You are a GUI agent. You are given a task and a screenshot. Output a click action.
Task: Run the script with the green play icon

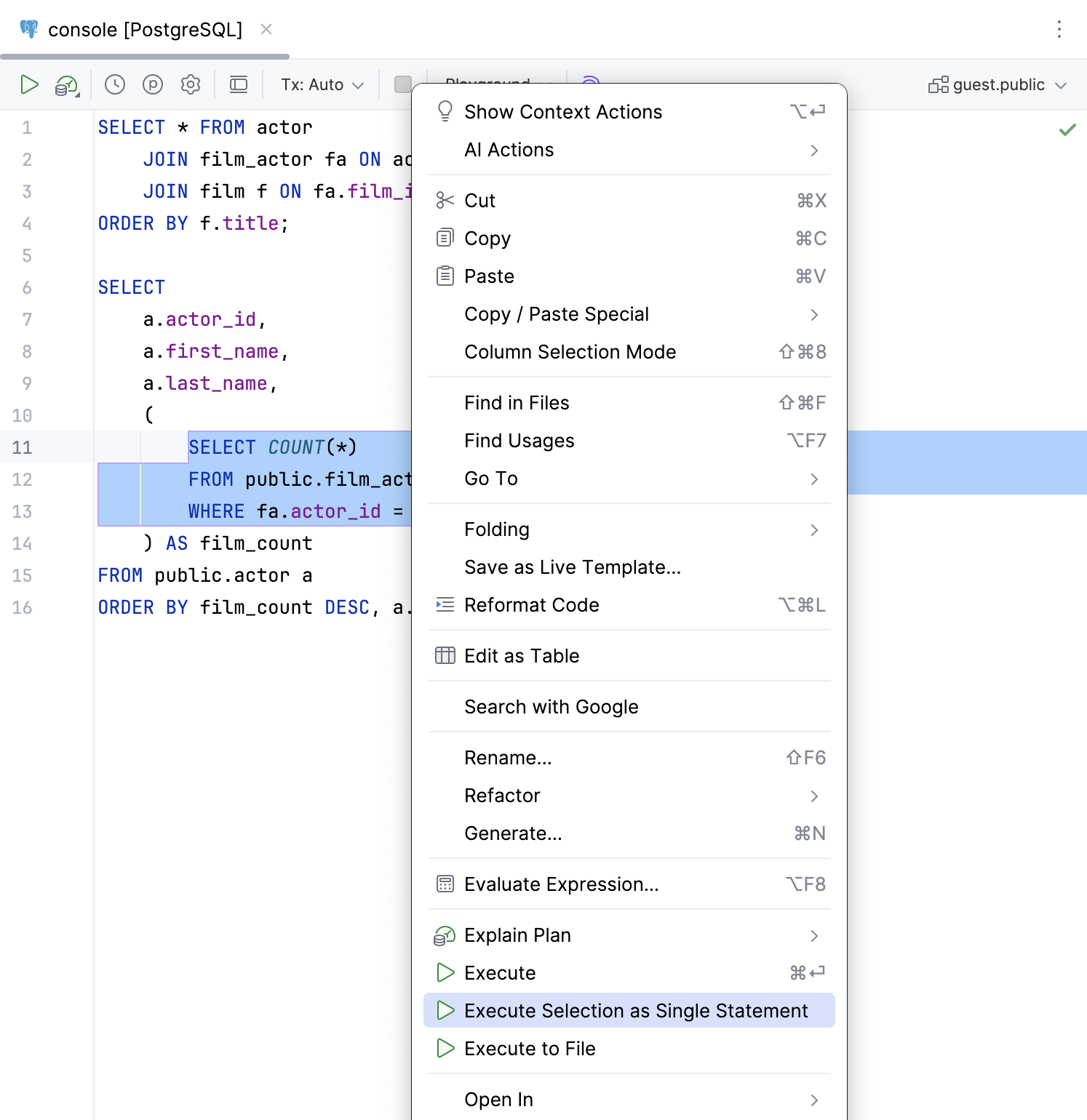pyautogui.click(x=30, y=84)
